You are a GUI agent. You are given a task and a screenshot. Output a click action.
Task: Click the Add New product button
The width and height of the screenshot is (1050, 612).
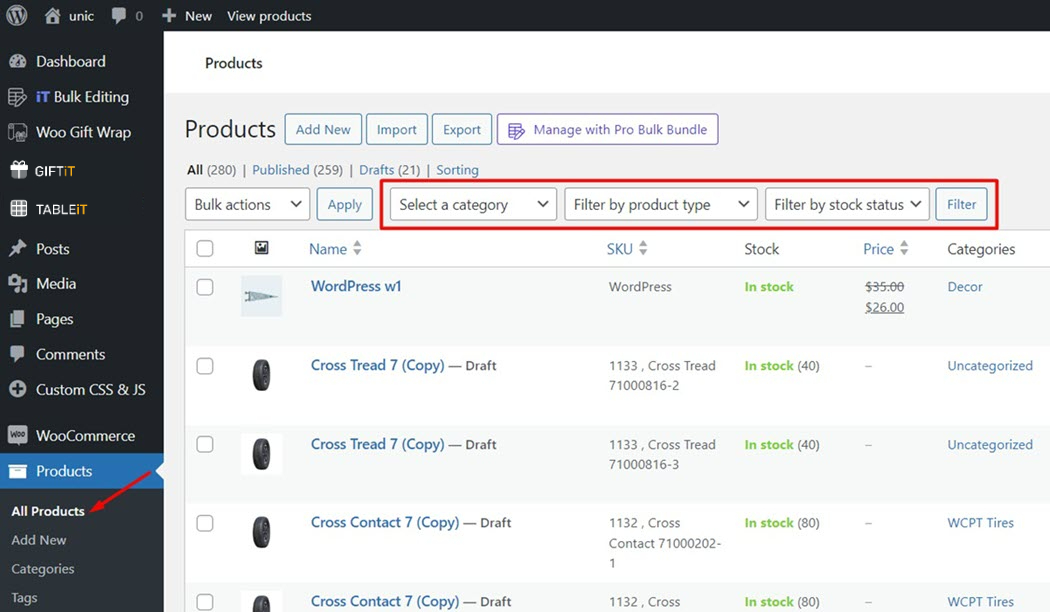coord(322,129)
